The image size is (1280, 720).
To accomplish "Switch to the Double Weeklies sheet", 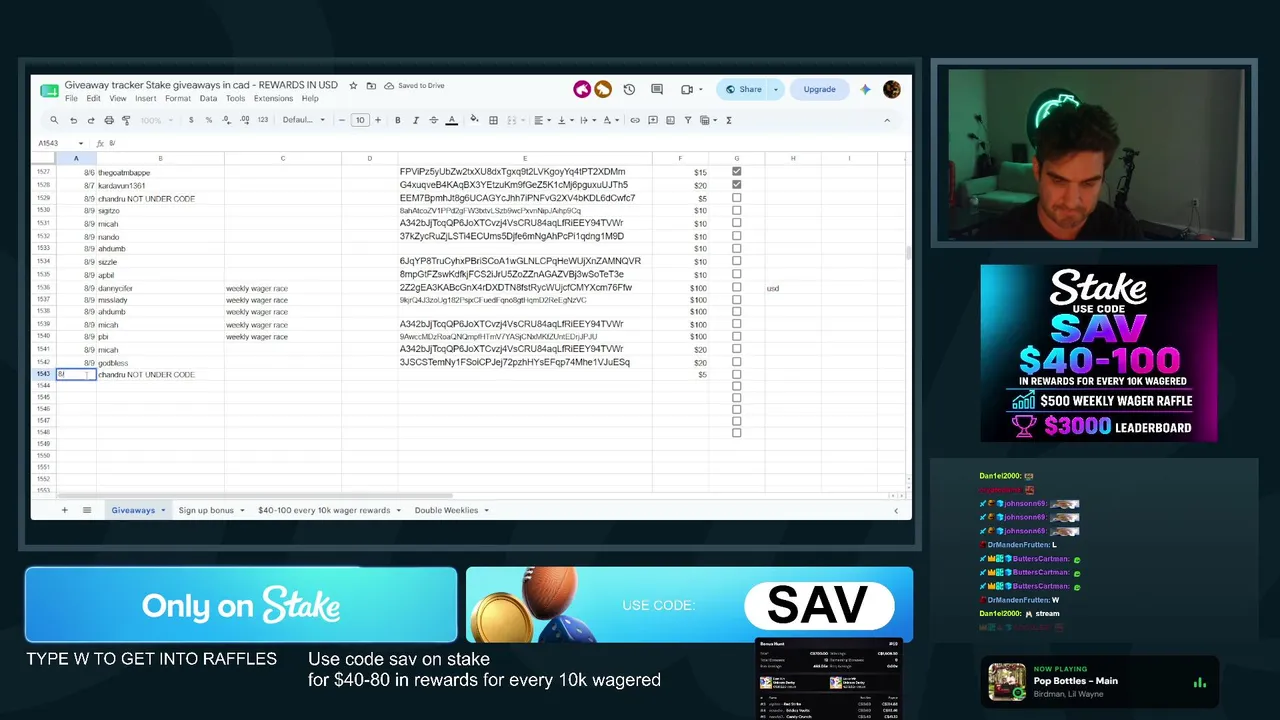I will click(x=446, y=510).
